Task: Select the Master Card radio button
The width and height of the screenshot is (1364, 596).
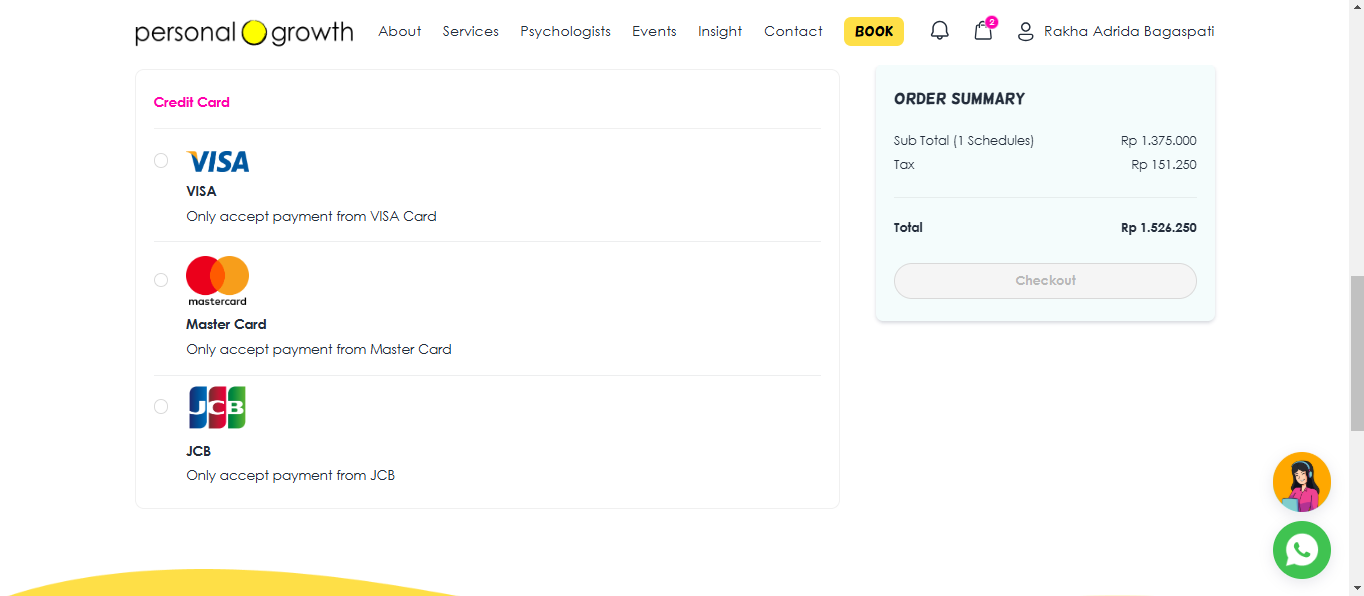Action: pyautogui.click(x=161, y=280)
